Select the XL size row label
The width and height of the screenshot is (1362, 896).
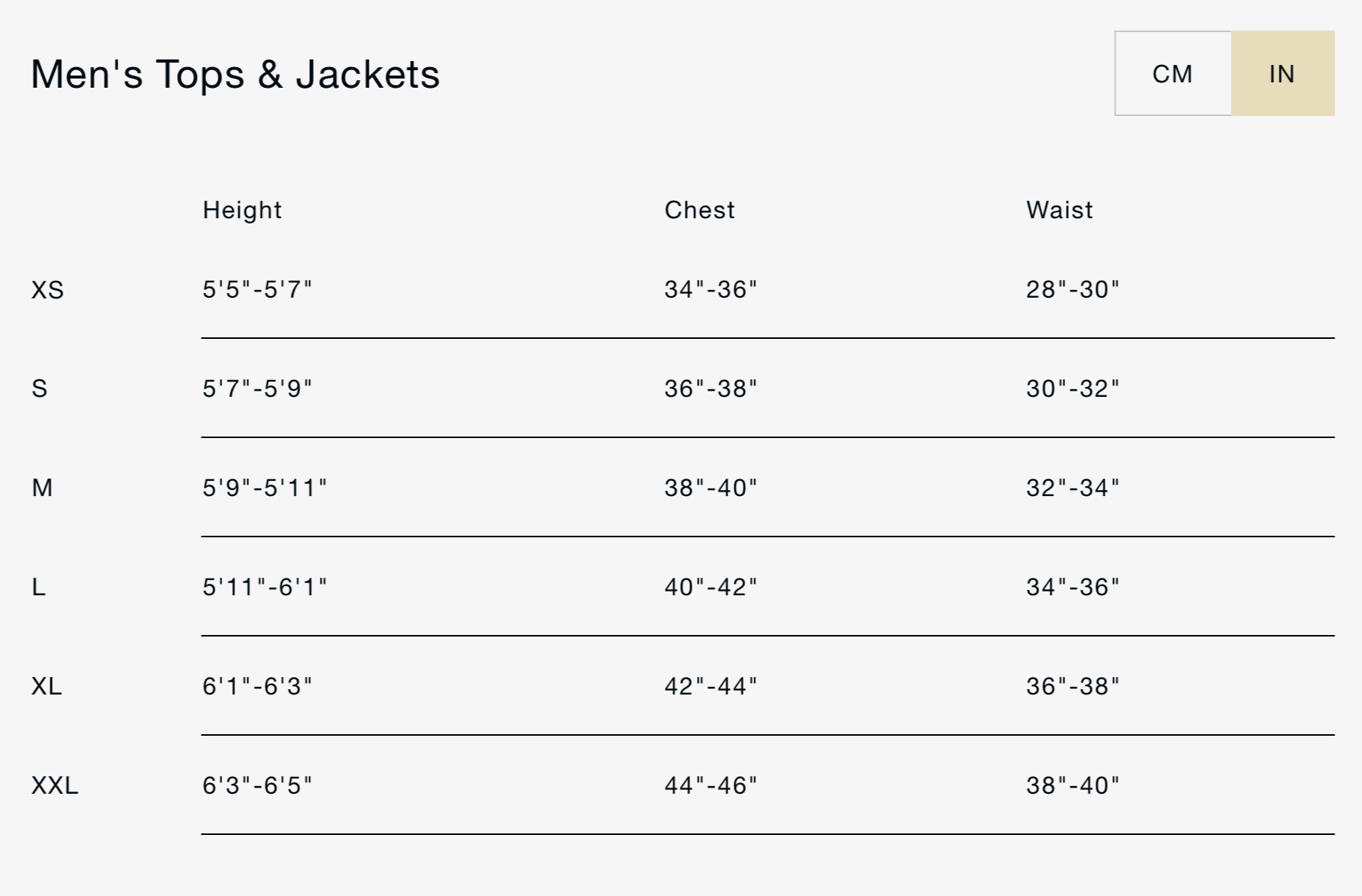pyautogui.click(x=47, y=686)
